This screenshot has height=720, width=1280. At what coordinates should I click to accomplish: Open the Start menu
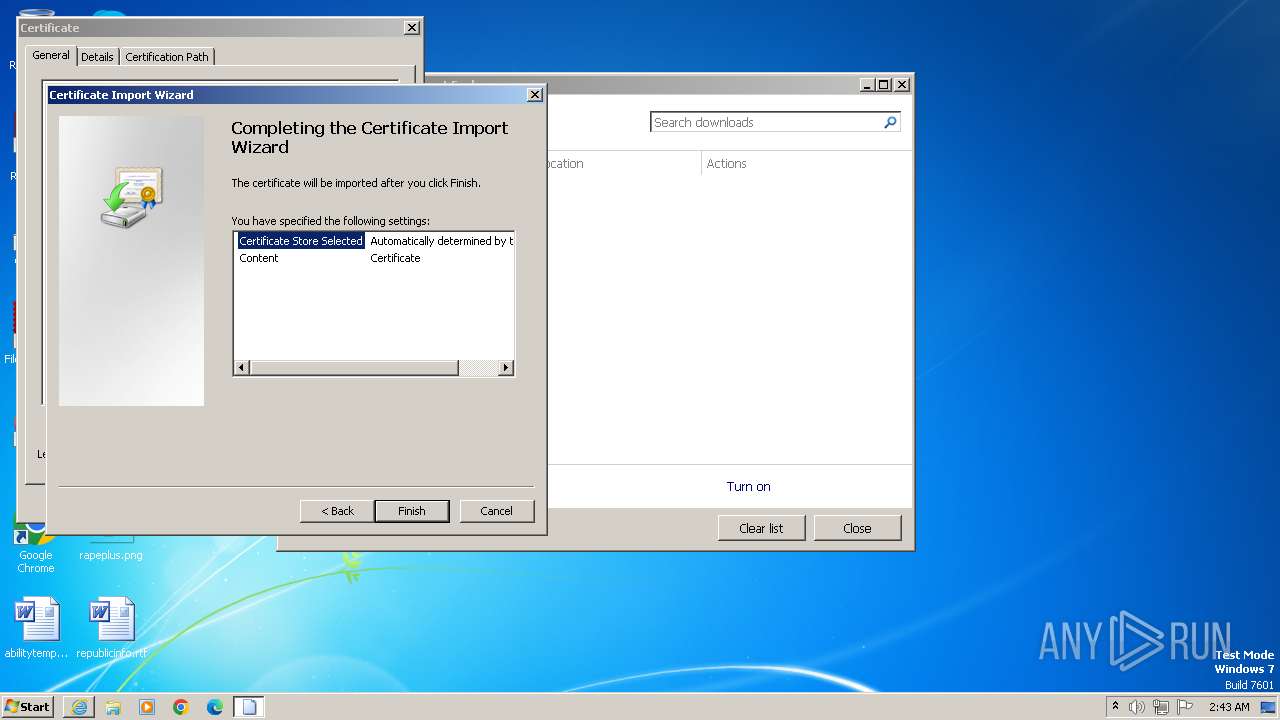pyautogui.click(x=27, y=707)
